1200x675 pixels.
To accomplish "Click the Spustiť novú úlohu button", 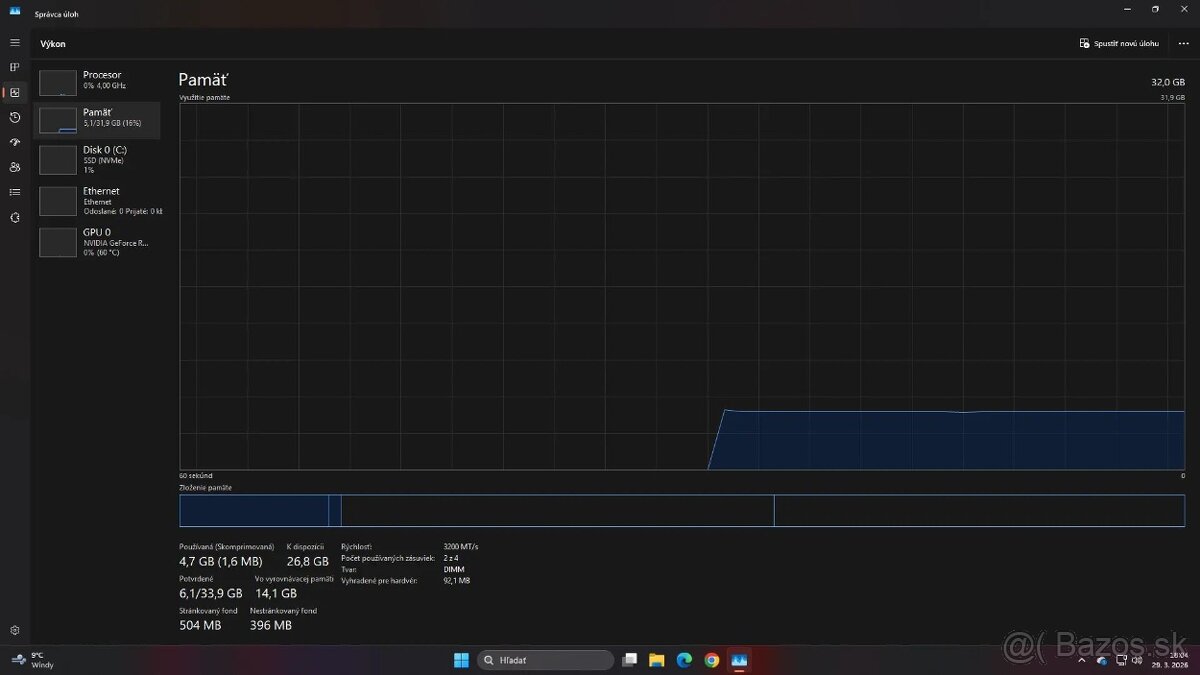I will tap(1117, 43).
